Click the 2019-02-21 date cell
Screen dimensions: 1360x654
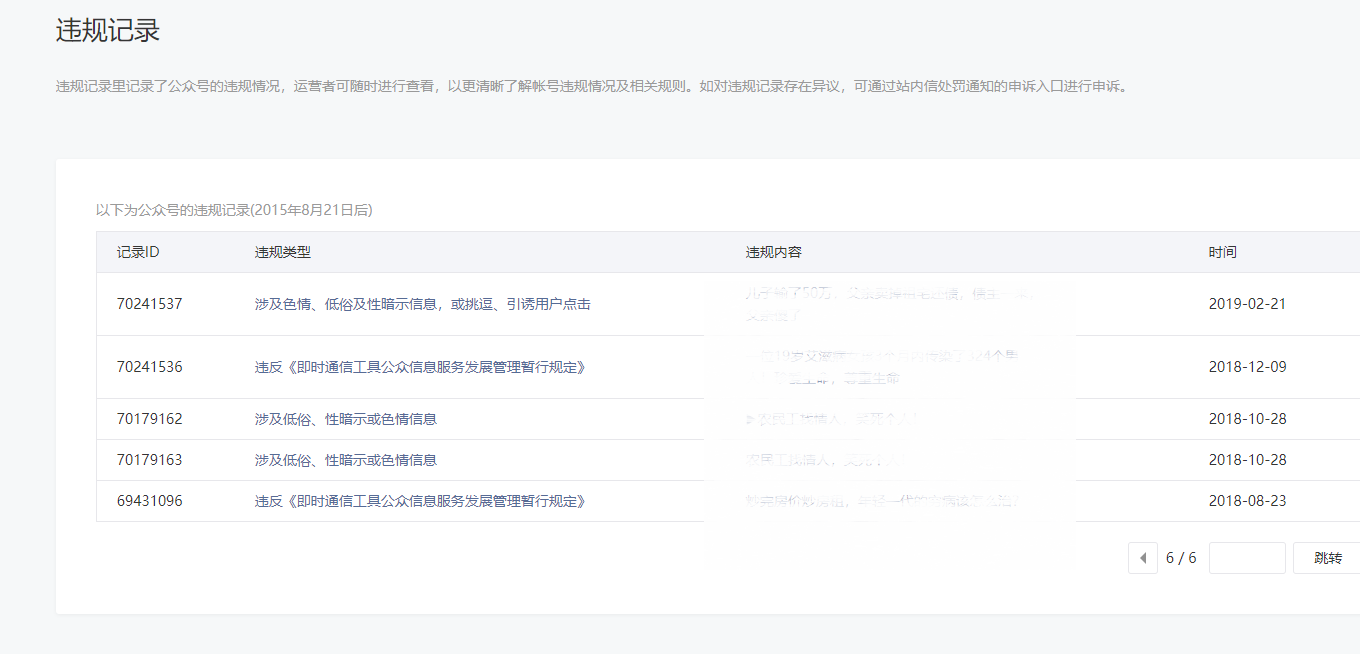[x=1247, y=304]
